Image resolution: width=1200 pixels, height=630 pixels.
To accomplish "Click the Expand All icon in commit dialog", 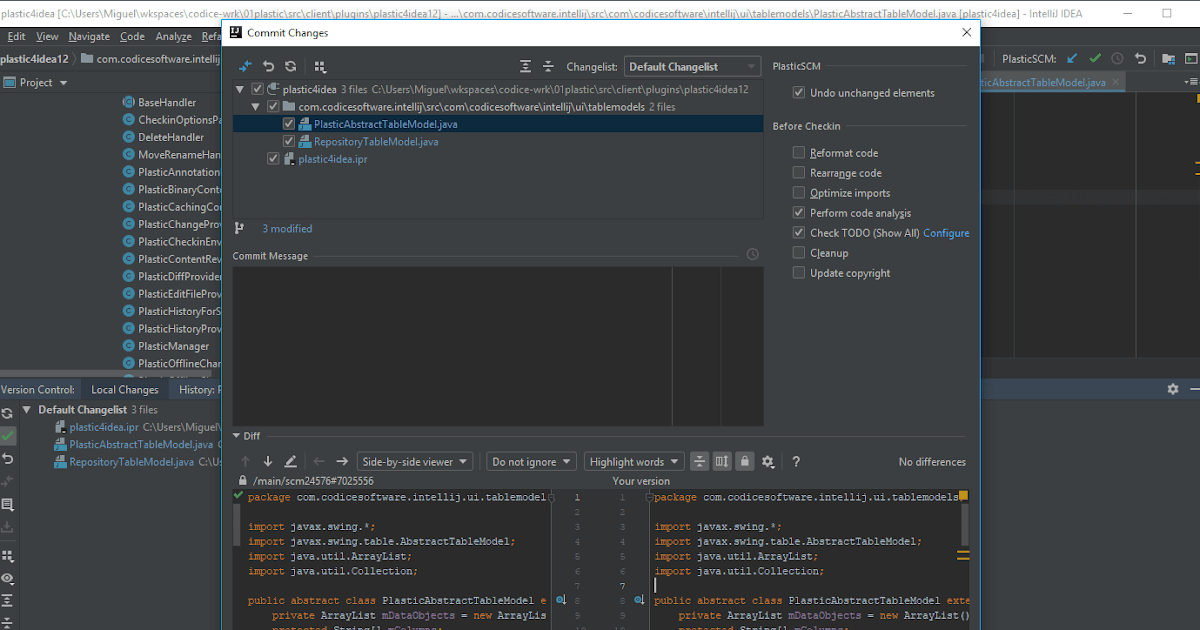I will click(x=525, y=66).
